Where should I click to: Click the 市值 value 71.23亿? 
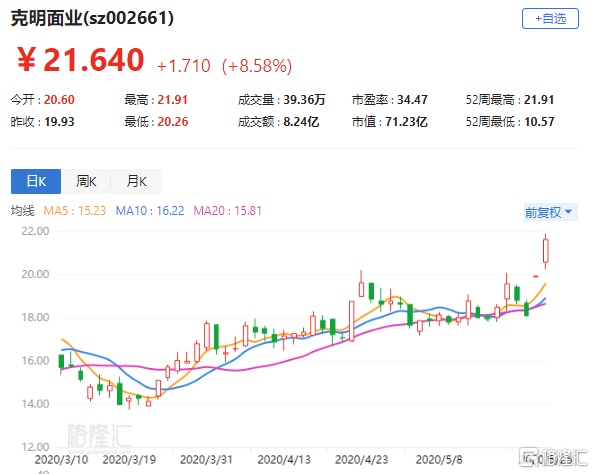click(x=406, y=122)
